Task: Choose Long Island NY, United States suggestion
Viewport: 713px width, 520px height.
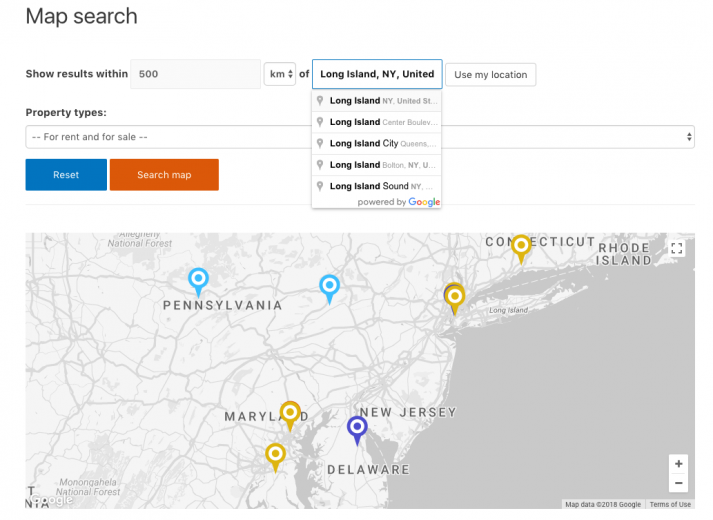Action: pyautogui.click(x=377, y=100)
